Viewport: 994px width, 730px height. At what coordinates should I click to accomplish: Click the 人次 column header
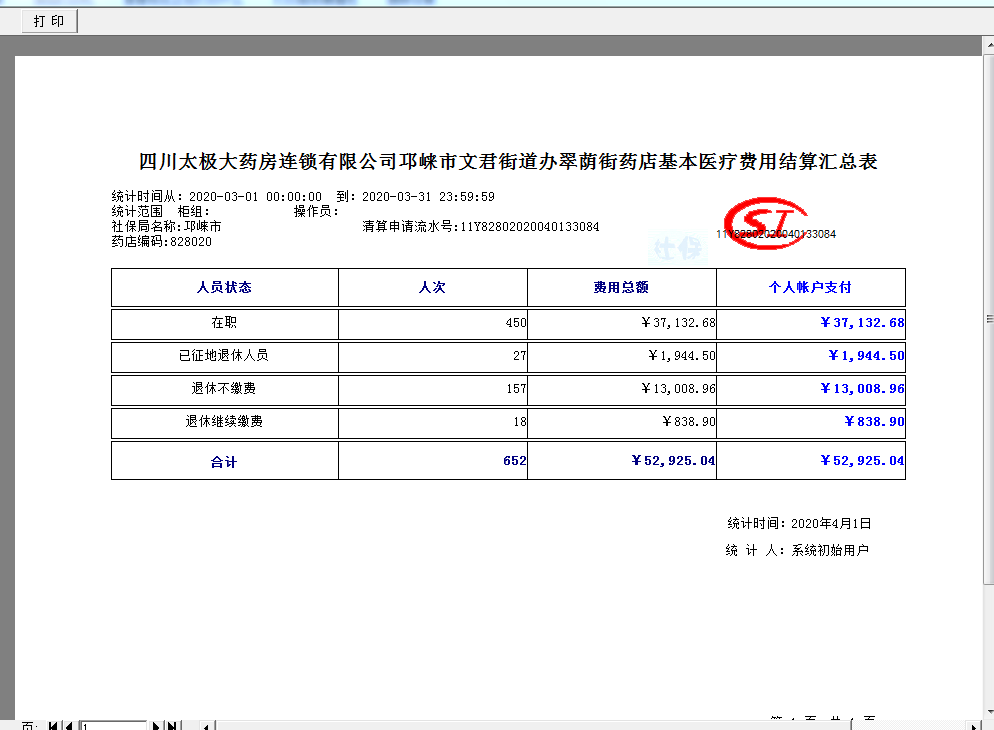point(432,287)
